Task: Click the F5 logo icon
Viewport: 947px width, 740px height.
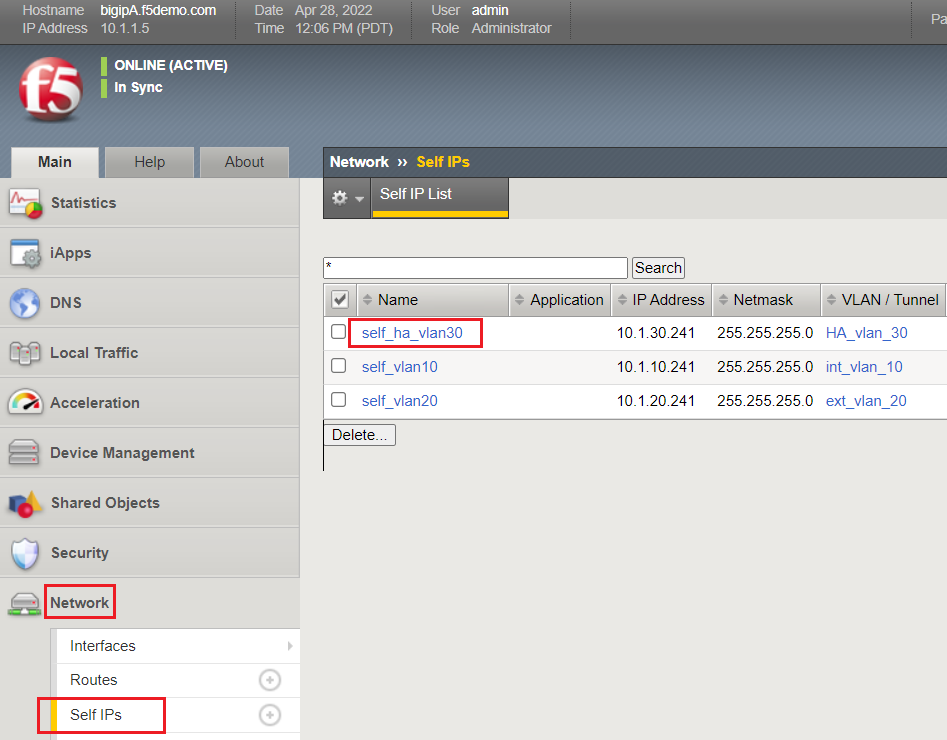Action: (x=51, y=88)
